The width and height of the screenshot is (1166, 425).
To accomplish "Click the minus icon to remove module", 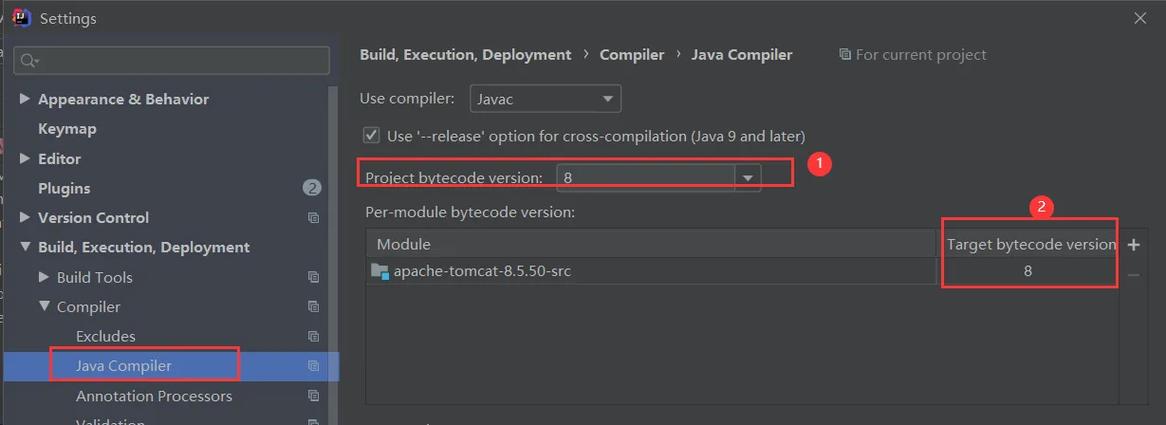I will (1133, 275).
